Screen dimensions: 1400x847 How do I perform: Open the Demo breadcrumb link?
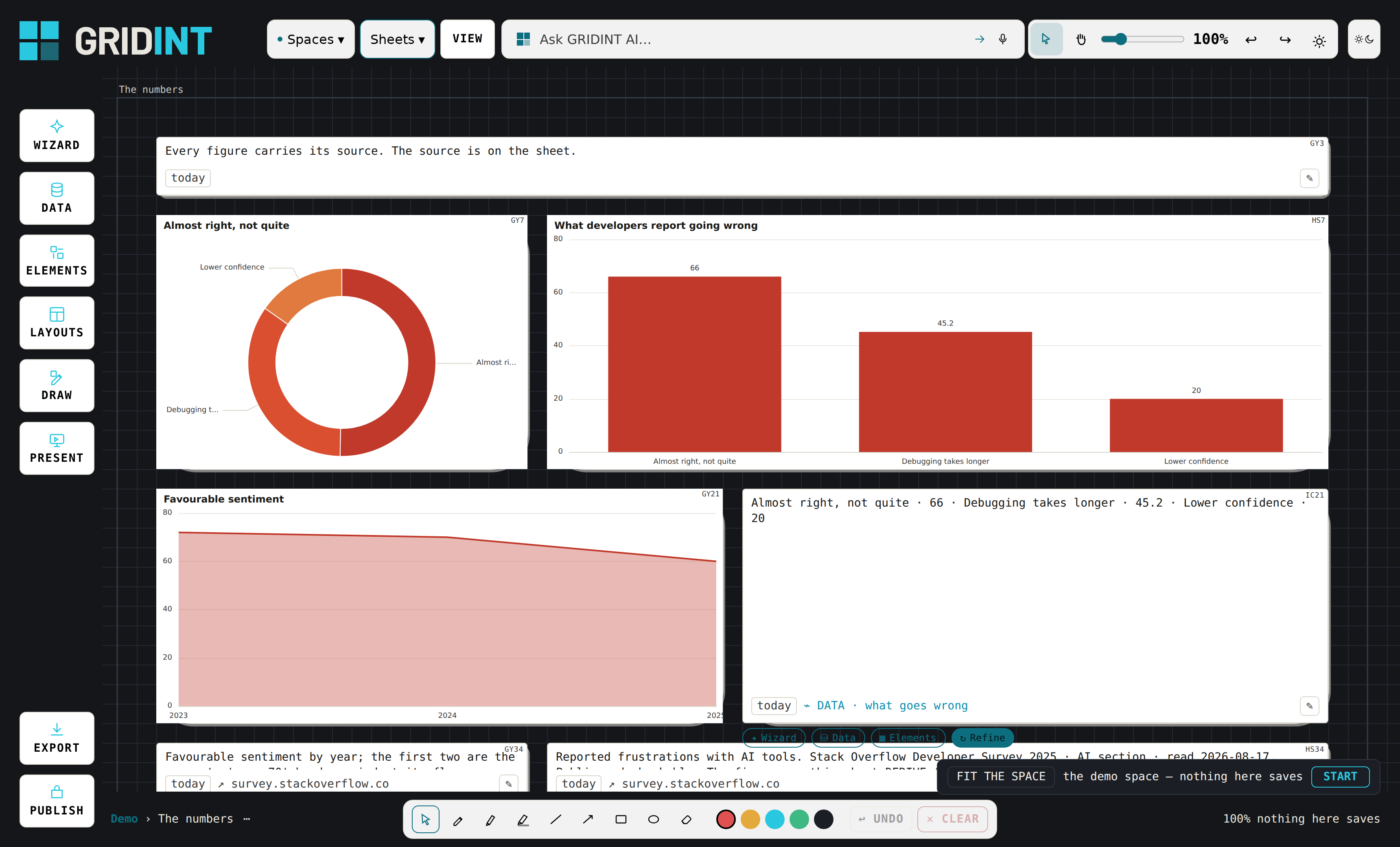124,818
